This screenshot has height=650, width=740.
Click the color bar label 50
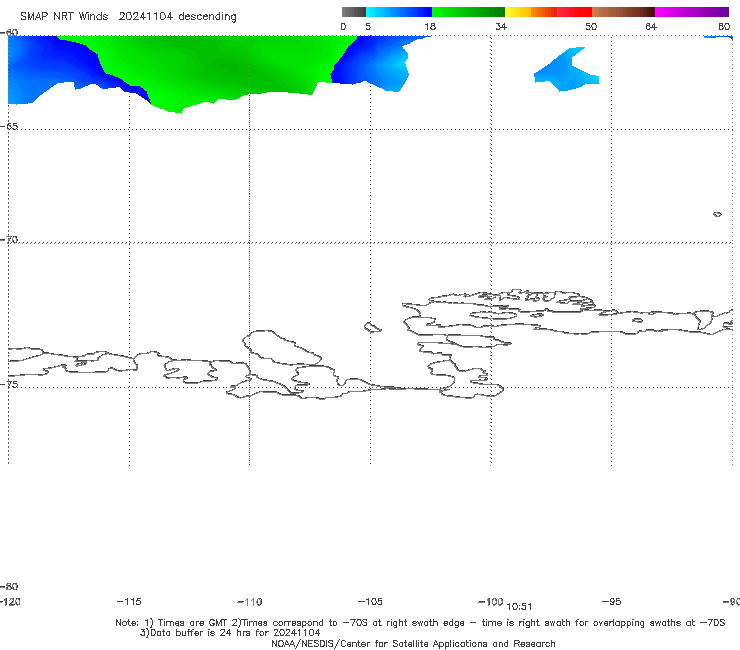pyautogui.click(x=591, y=26)
